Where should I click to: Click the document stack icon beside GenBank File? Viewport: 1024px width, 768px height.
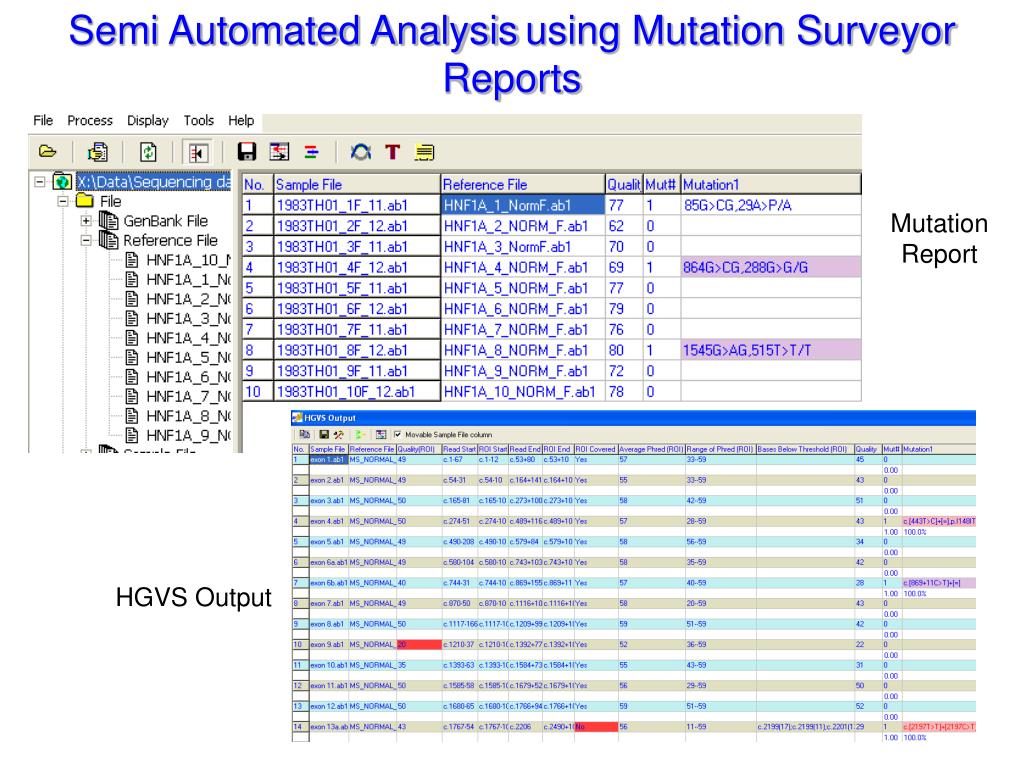coord(108,221)
